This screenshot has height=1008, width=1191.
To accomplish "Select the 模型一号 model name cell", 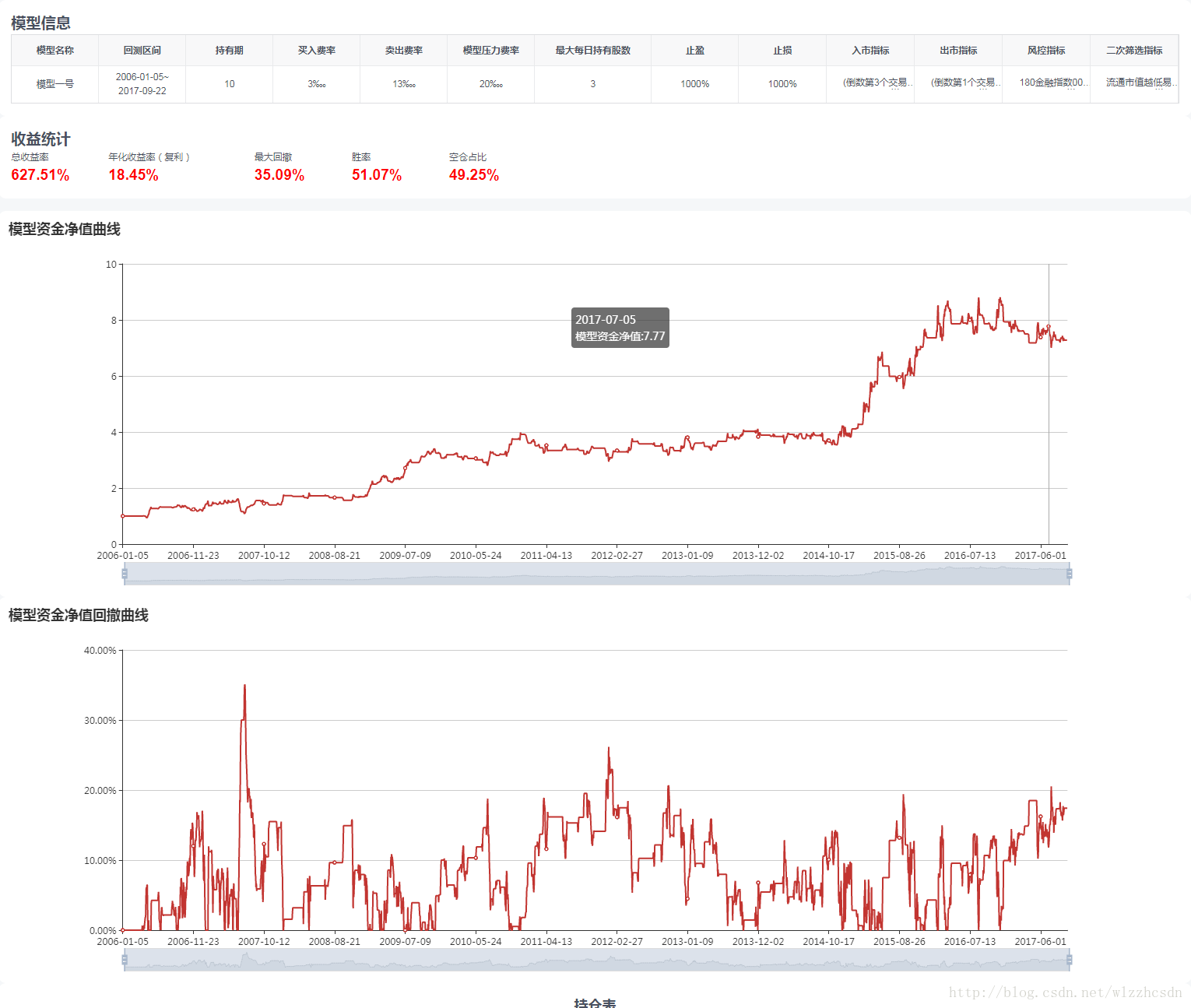I will point(55,84).
